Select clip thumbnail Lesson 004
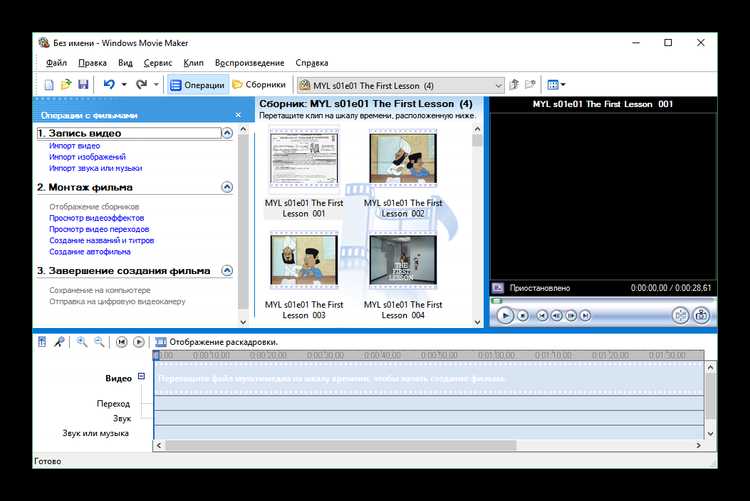The width and height of the screenshot is (750, 501). click(403, 260)
